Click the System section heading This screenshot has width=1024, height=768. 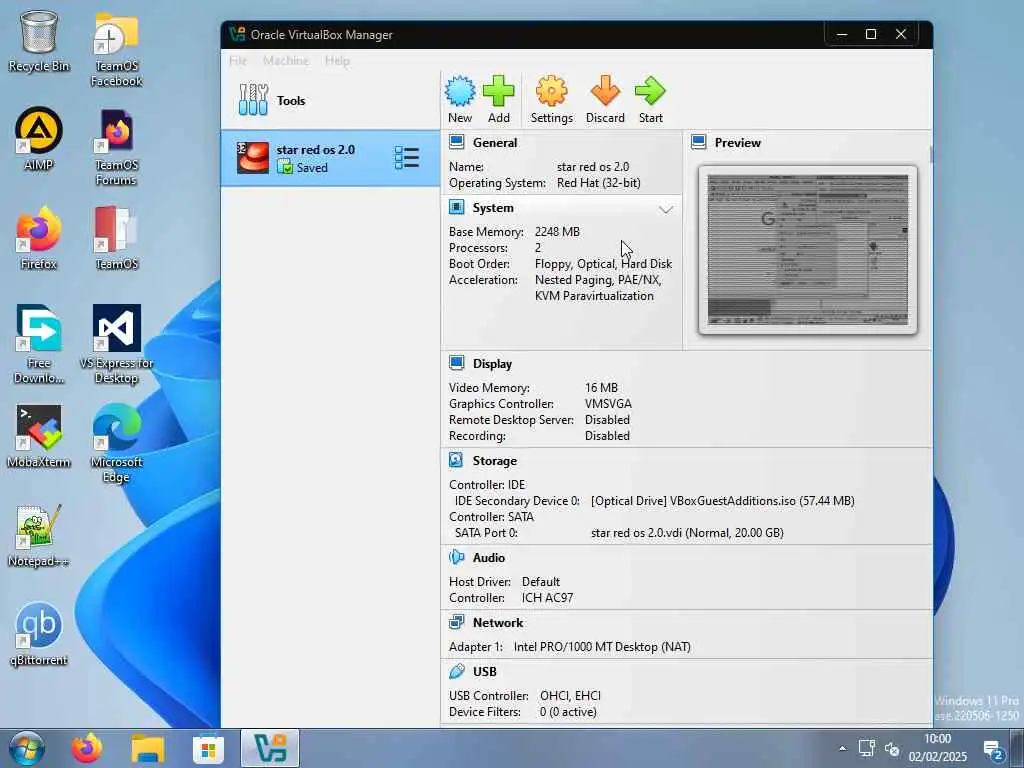point(493,208)
